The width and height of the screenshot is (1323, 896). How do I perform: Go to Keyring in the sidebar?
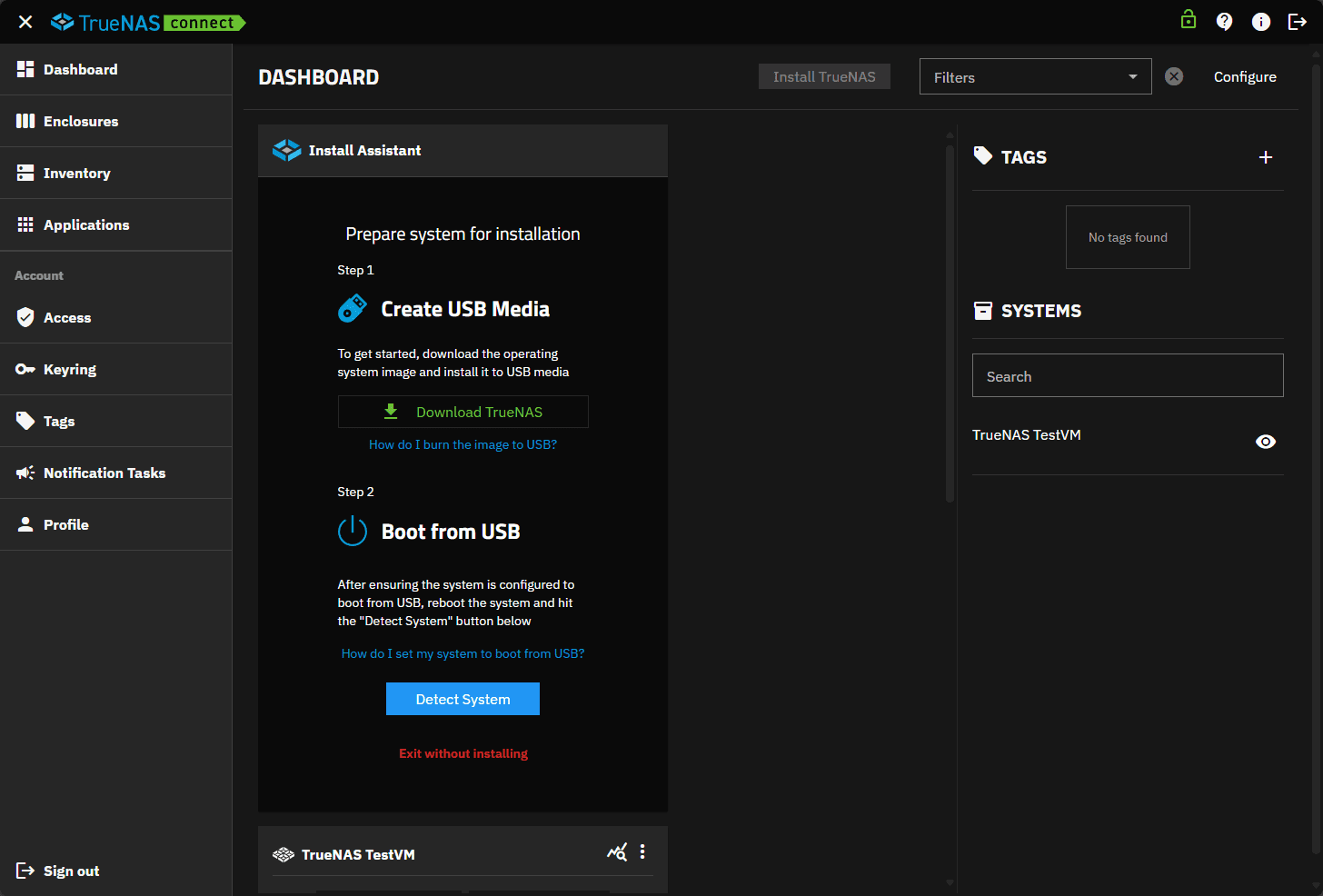70,369
